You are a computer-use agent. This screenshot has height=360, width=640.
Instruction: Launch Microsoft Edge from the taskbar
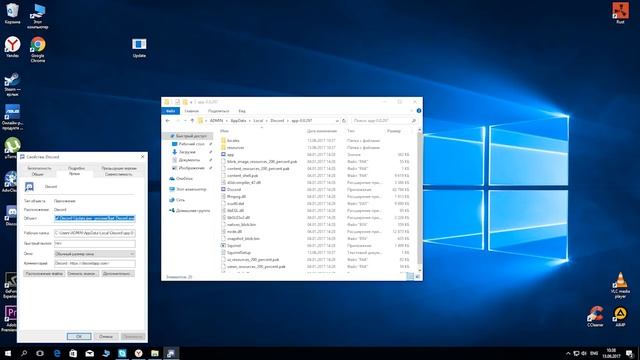click(x=57, y=353)
